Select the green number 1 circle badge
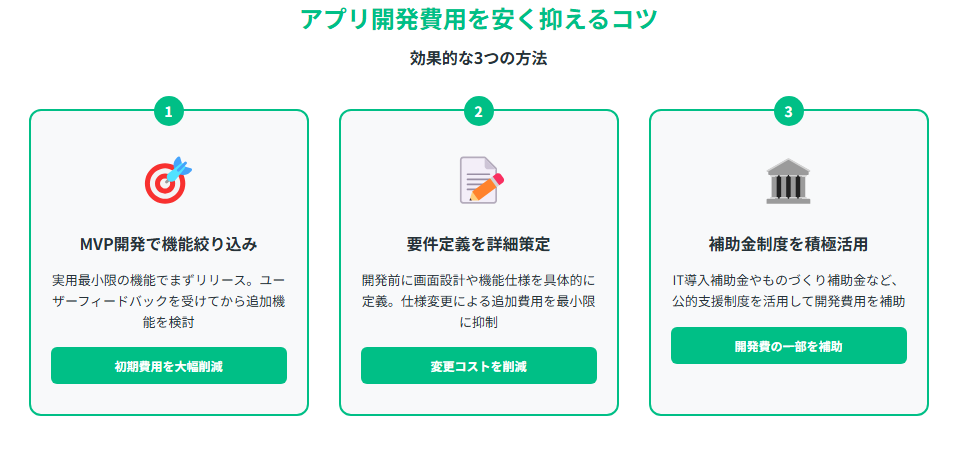Image resolution: width=972 pixels, height=450 pixels. [169, 112]
